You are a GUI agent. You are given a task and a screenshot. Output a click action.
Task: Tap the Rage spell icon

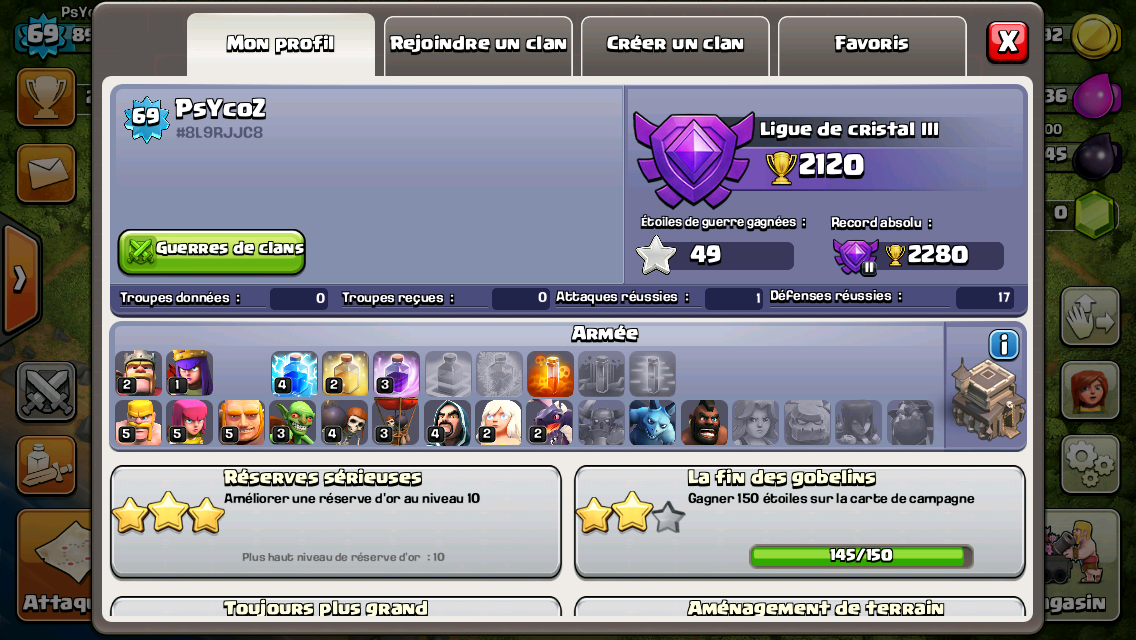[x=396, y=374]
